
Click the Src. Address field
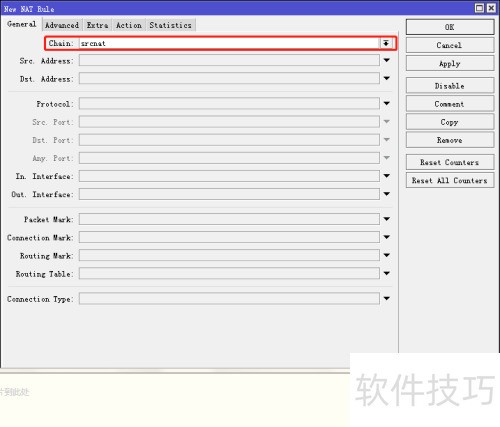[x=229, y=61]
